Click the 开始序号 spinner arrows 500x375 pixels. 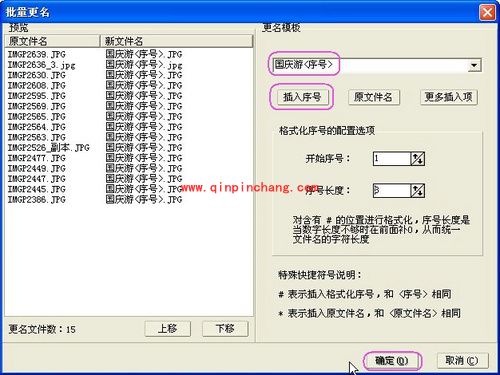(x=418, y=159)
